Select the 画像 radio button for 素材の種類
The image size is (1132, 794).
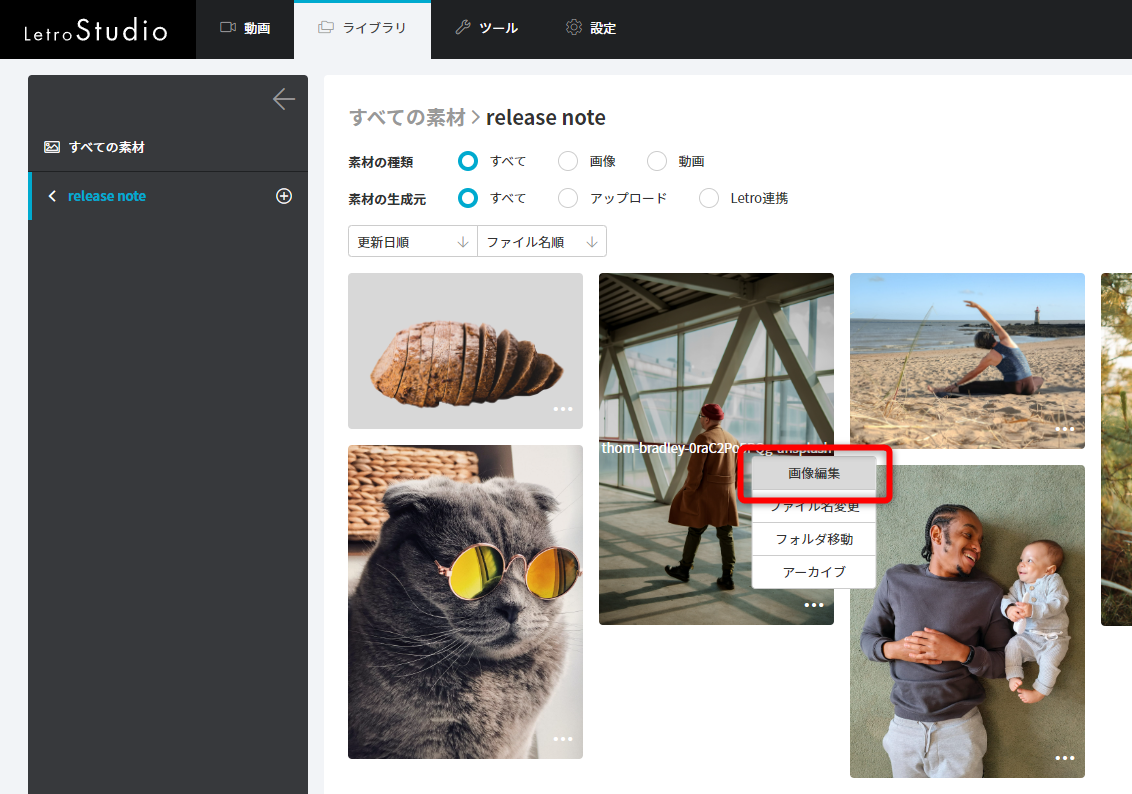click(567, 161)
